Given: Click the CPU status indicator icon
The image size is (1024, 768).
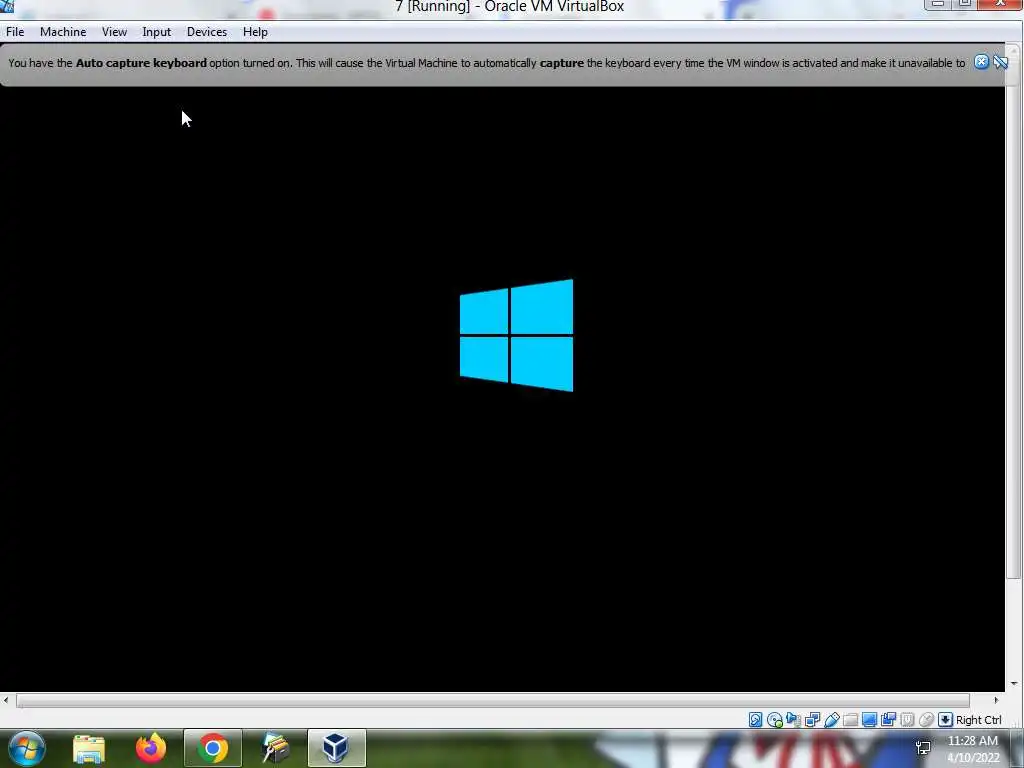Looking at the screenshot, I should (907, 720).
